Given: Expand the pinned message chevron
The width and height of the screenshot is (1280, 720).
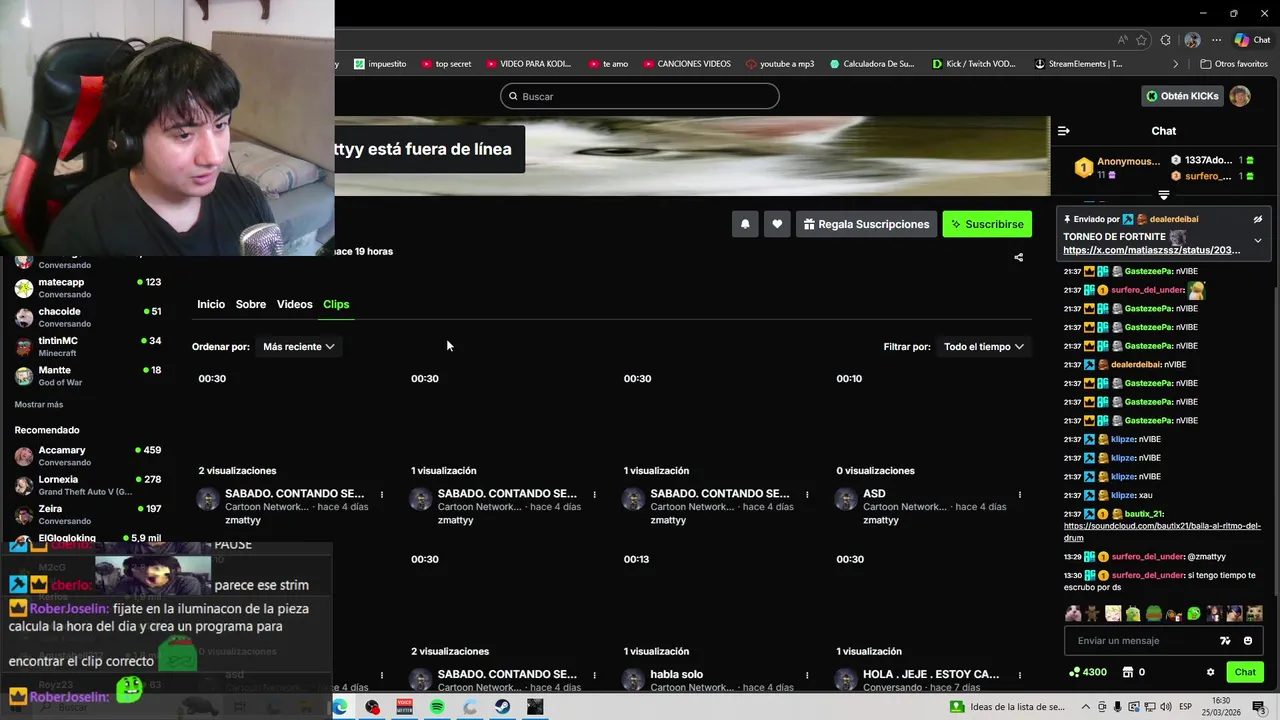Looking at the screenshot, I should tap(1258, 241).
